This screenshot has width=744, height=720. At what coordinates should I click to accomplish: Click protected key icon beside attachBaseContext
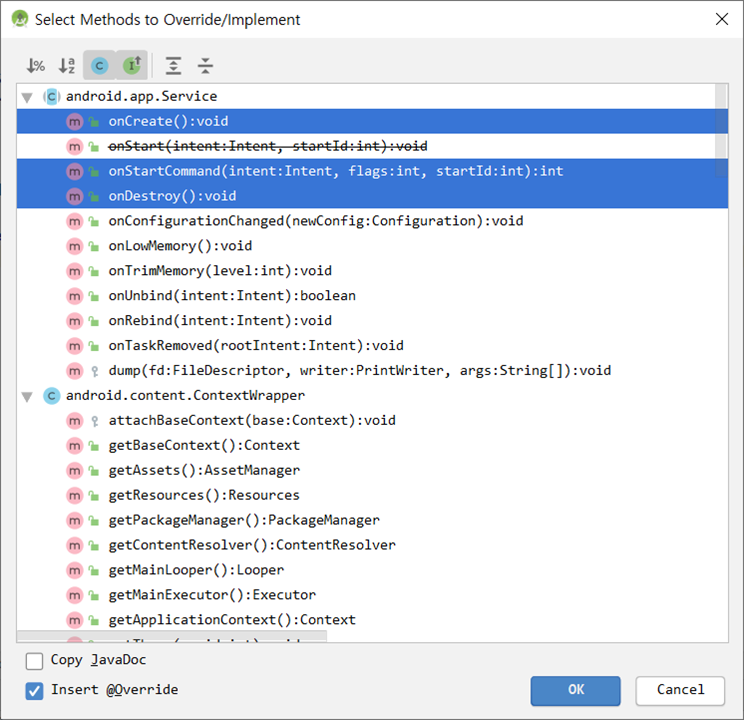(x=94, y=421)
